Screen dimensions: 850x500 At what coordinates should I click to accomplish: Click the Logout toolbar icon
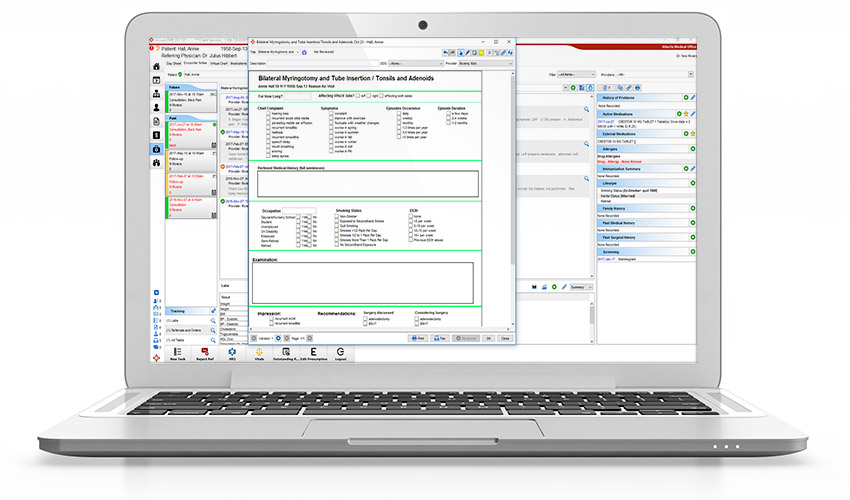click(x=340, y=354)
